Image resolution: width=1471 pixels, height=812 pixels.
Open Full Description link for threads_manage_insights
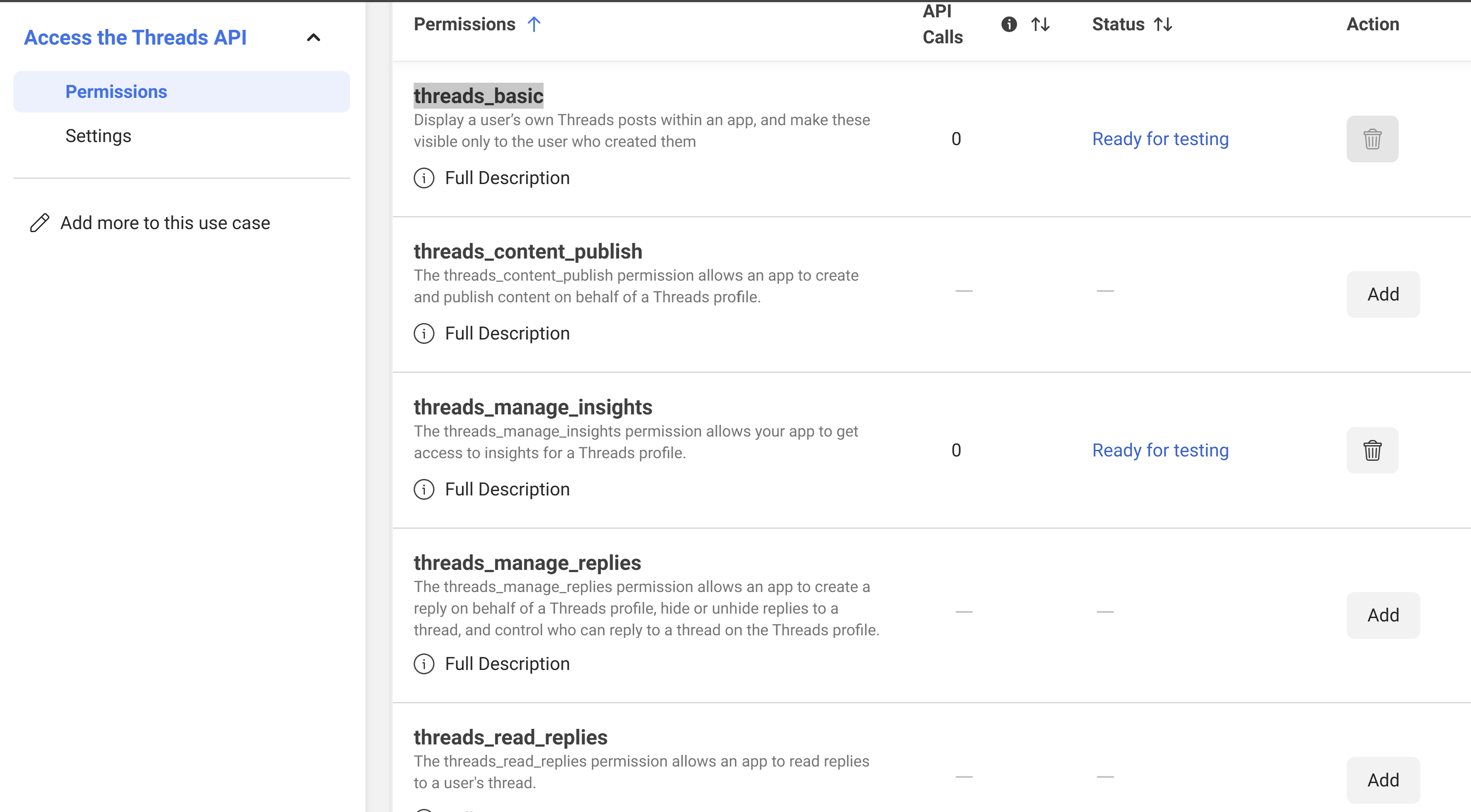[x=507, y=489]
